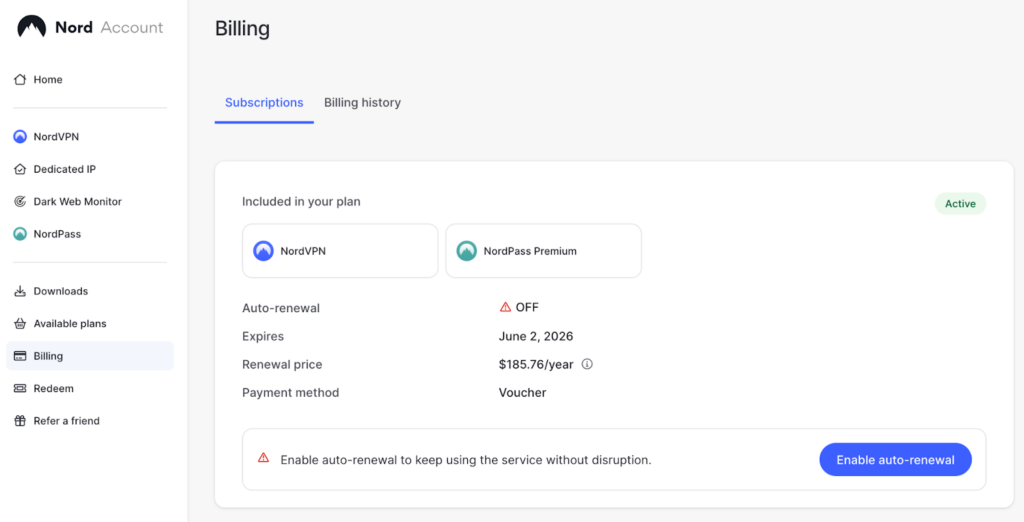The width and height of the screenshot is (1024, 522).
Task: Click warning icon in auto-renewal notice
Action: pyautogui.click(x=263, y=457)
